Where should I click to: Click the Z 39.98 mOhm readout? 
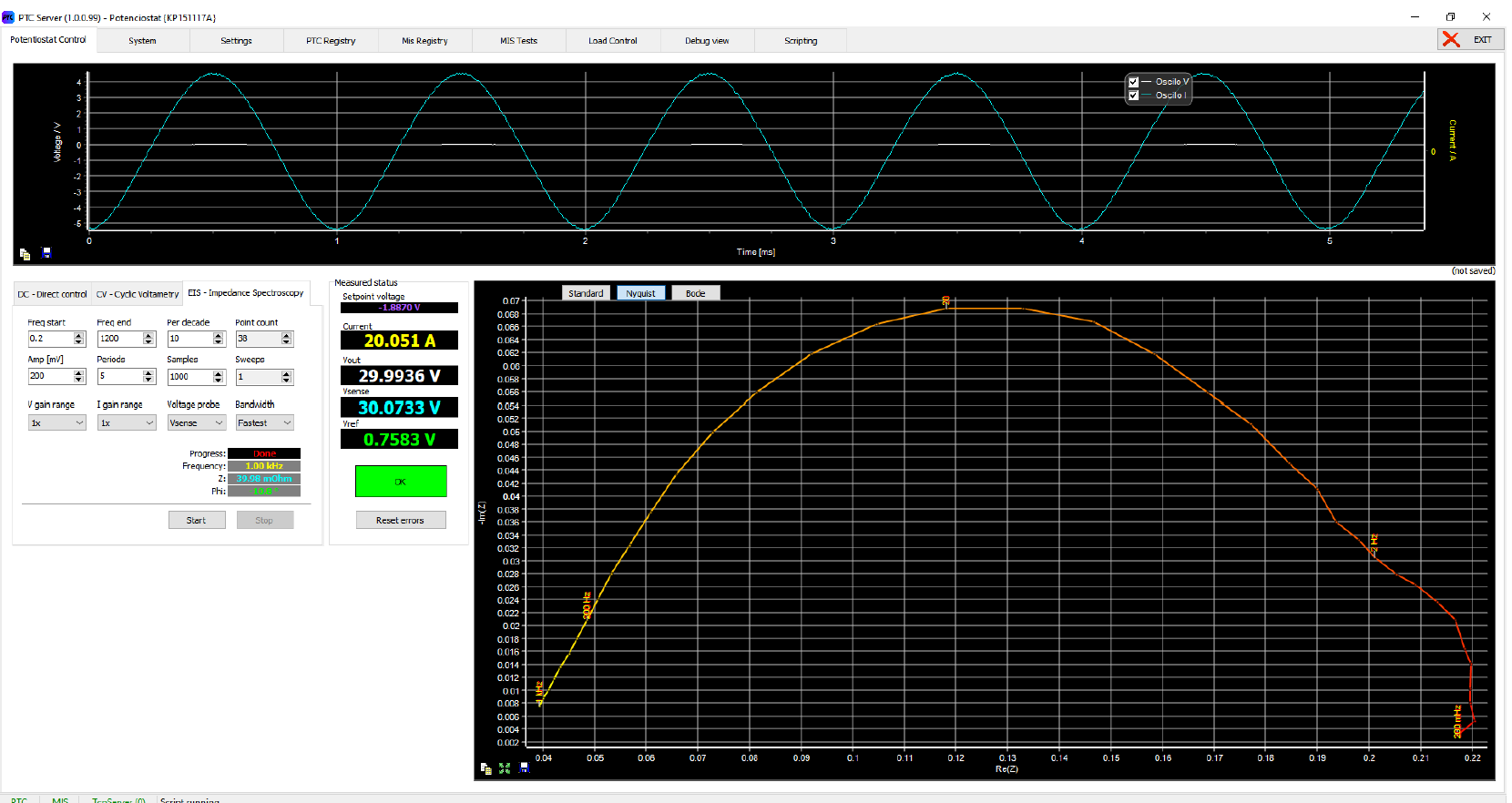(x=264, y=479)
